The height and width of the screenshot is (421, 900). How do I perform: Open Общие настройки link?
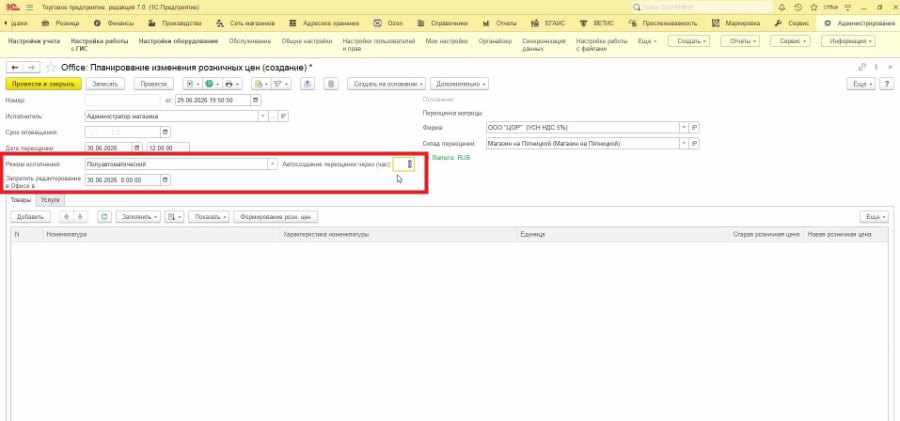click(307, 41)
